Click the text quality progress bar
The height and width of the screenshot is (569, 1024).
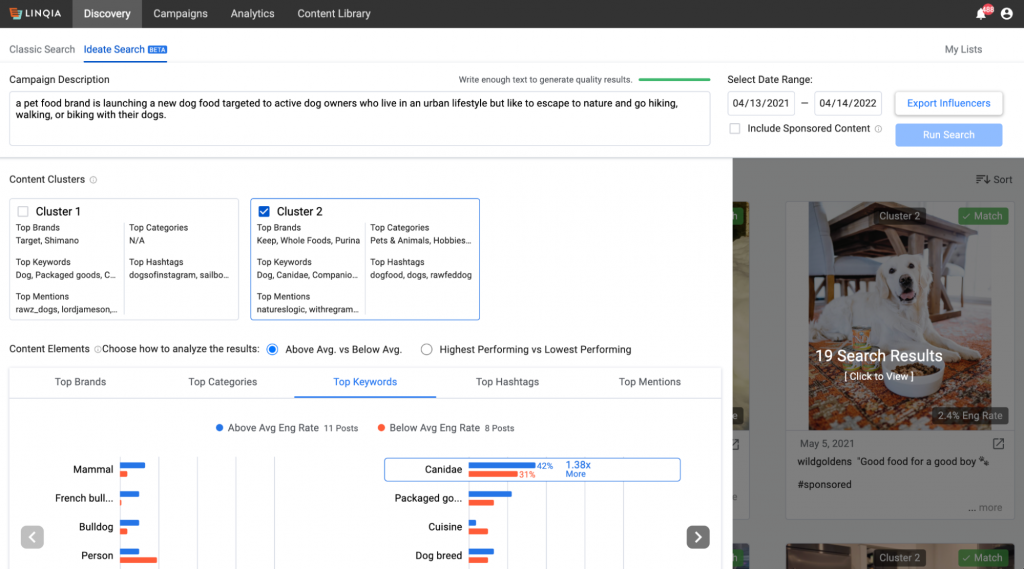674,80
